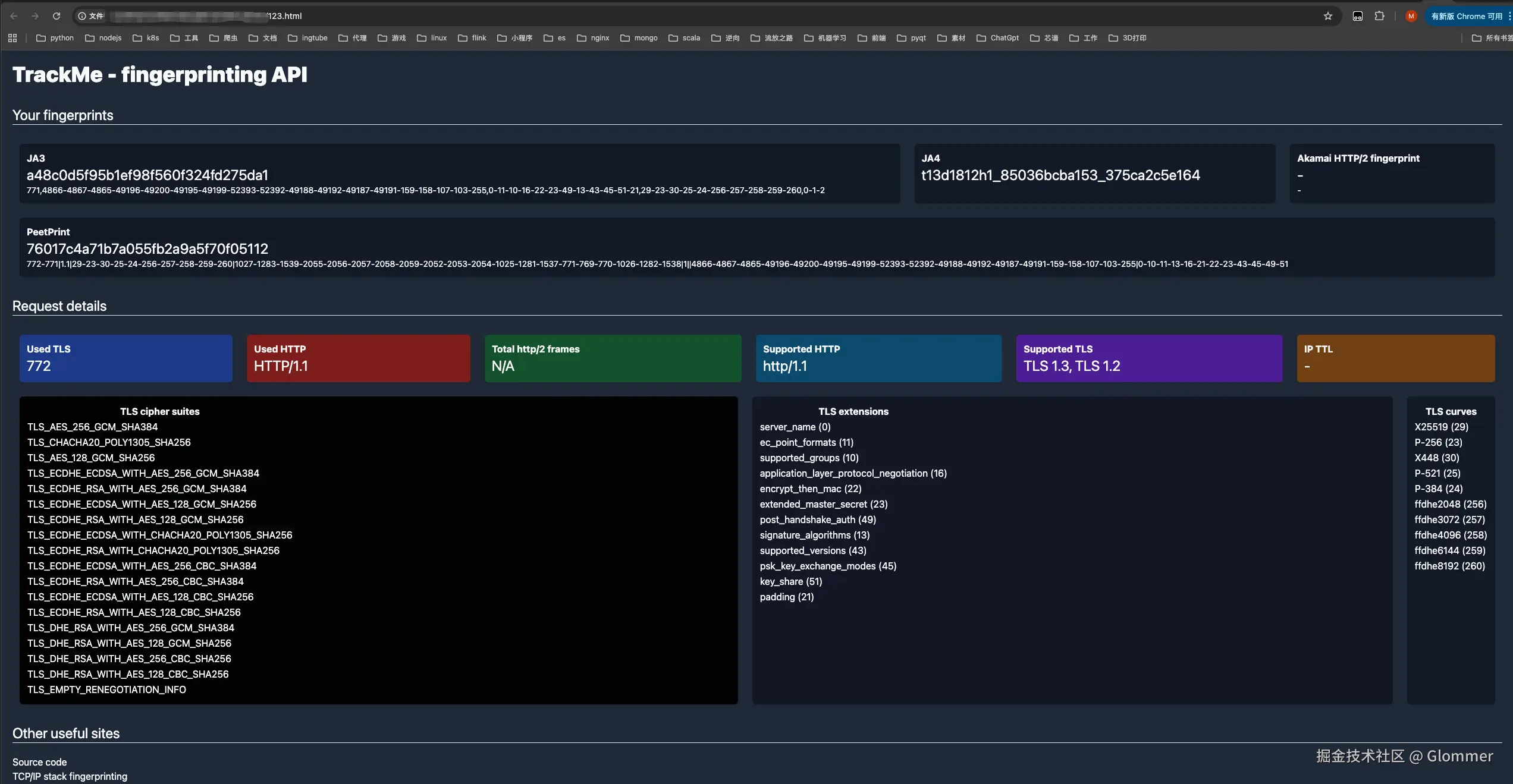Click the JA3 hash value text
This screenshot has height=784, width=1513.
(147, 175)
